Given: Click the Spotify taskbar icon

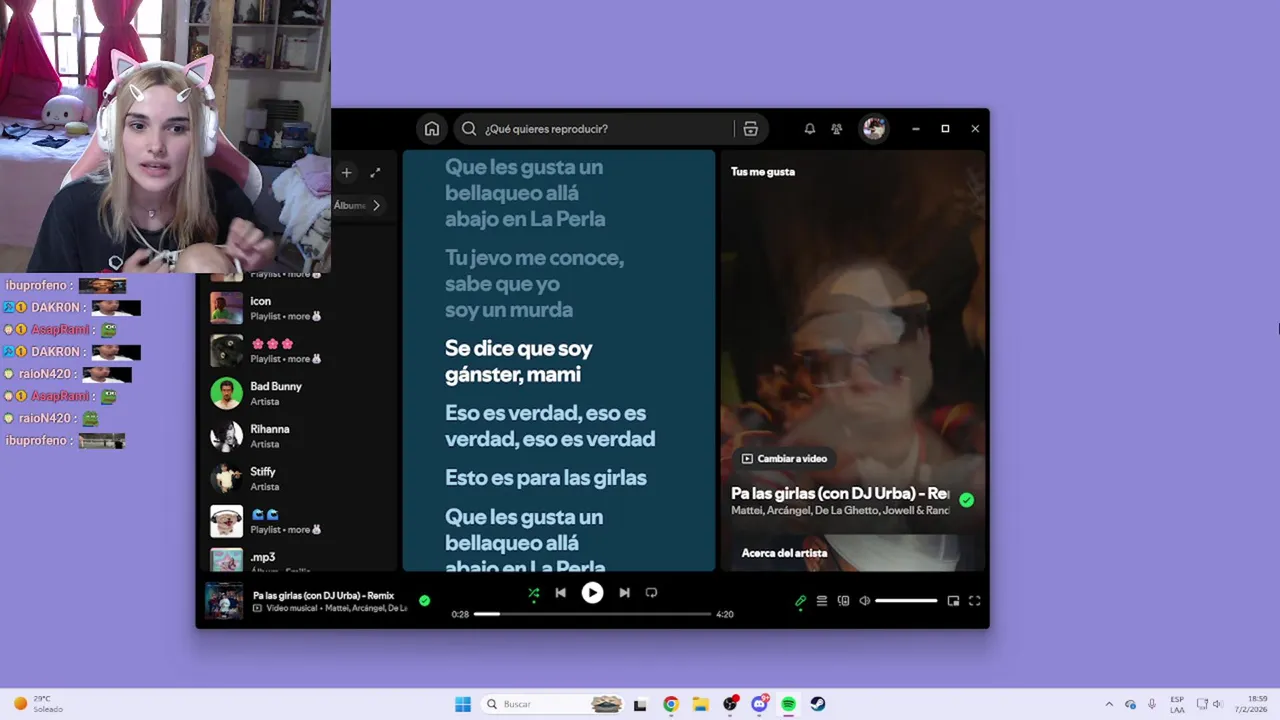Looking at the screenshot, I should (x=789, y=704).
